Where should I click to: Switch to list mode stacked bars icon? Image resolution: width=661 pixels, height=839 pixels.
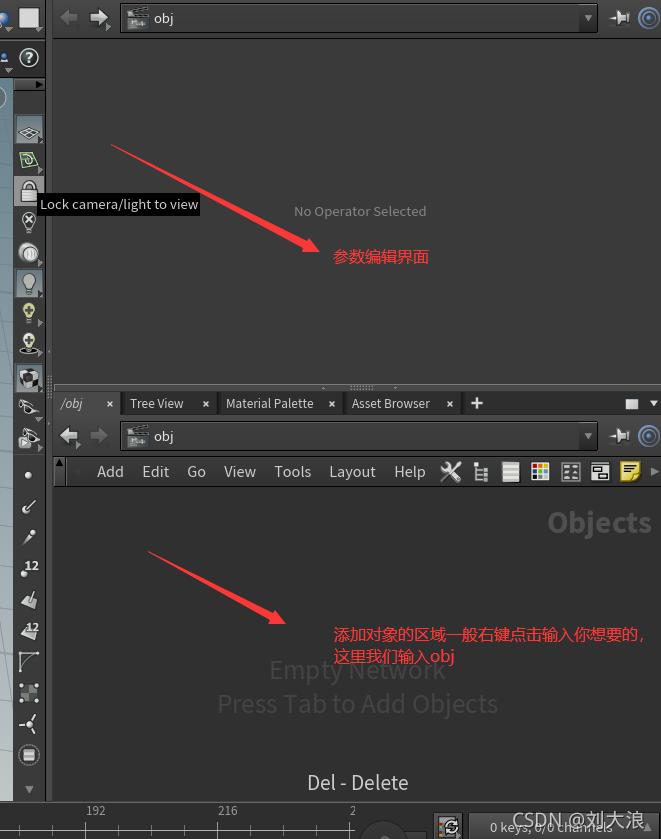click(511, 472)
